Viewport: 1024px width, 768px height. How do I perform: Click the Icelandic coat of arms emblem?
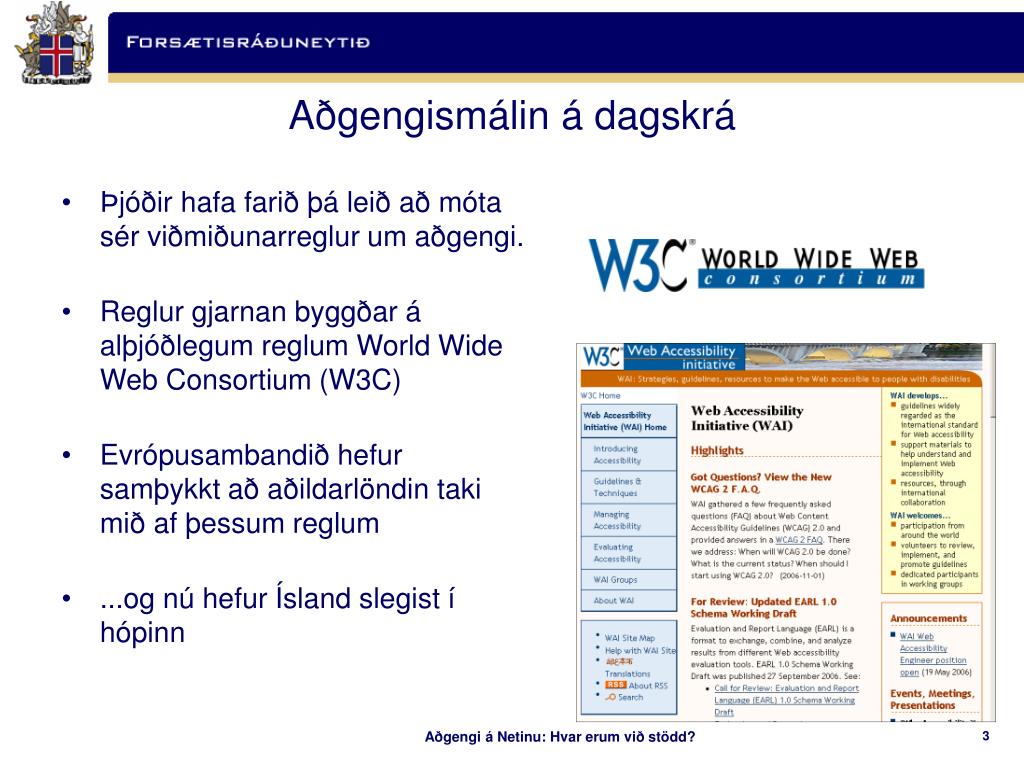click(54, 44)
